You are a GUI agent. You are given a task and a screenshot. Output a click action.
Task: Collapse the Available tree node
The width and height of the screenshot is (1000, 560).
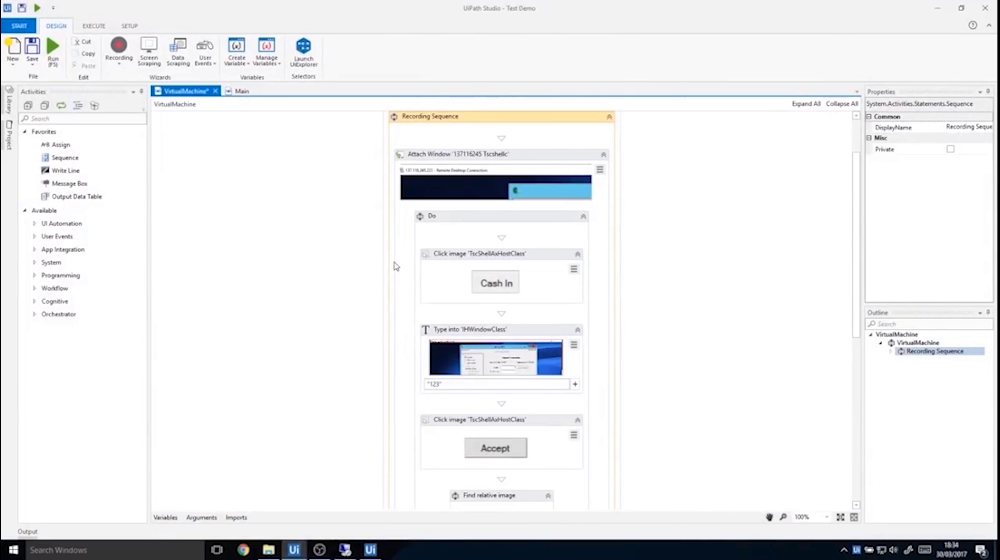pos(25,210)
